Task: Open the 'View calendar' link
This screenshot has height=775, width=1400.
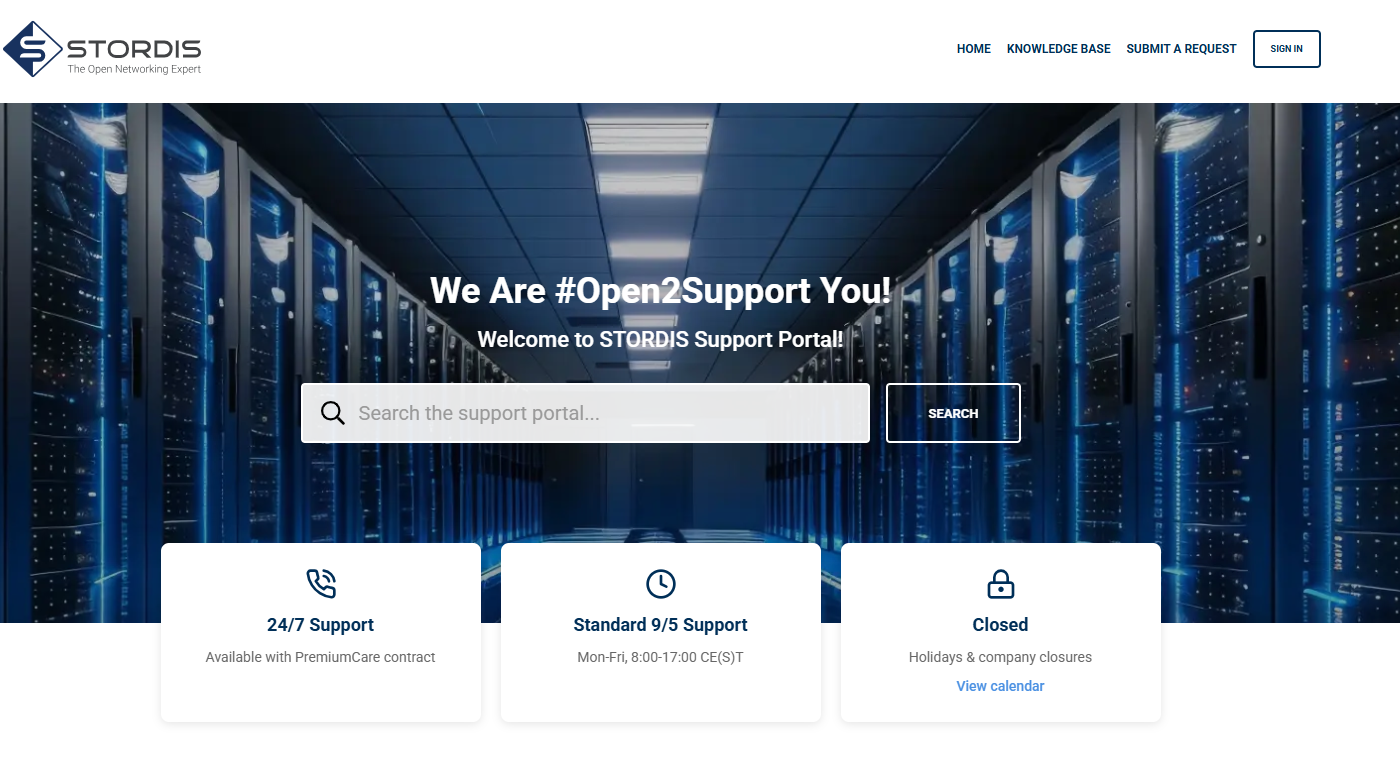Action: (x=1000, y=686)
